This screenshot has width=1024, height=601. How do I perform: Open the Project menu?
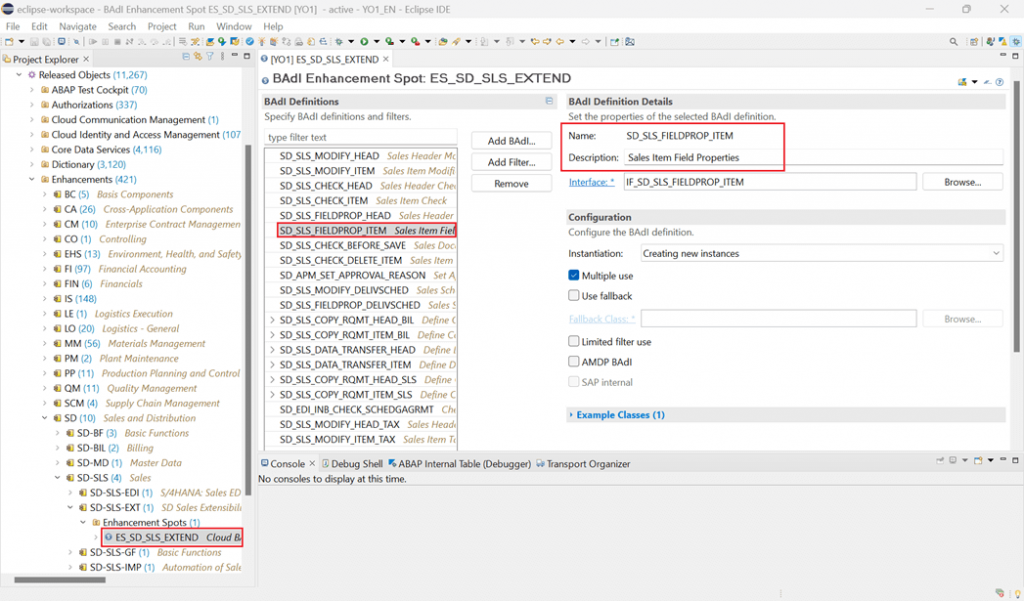point(162,27)
